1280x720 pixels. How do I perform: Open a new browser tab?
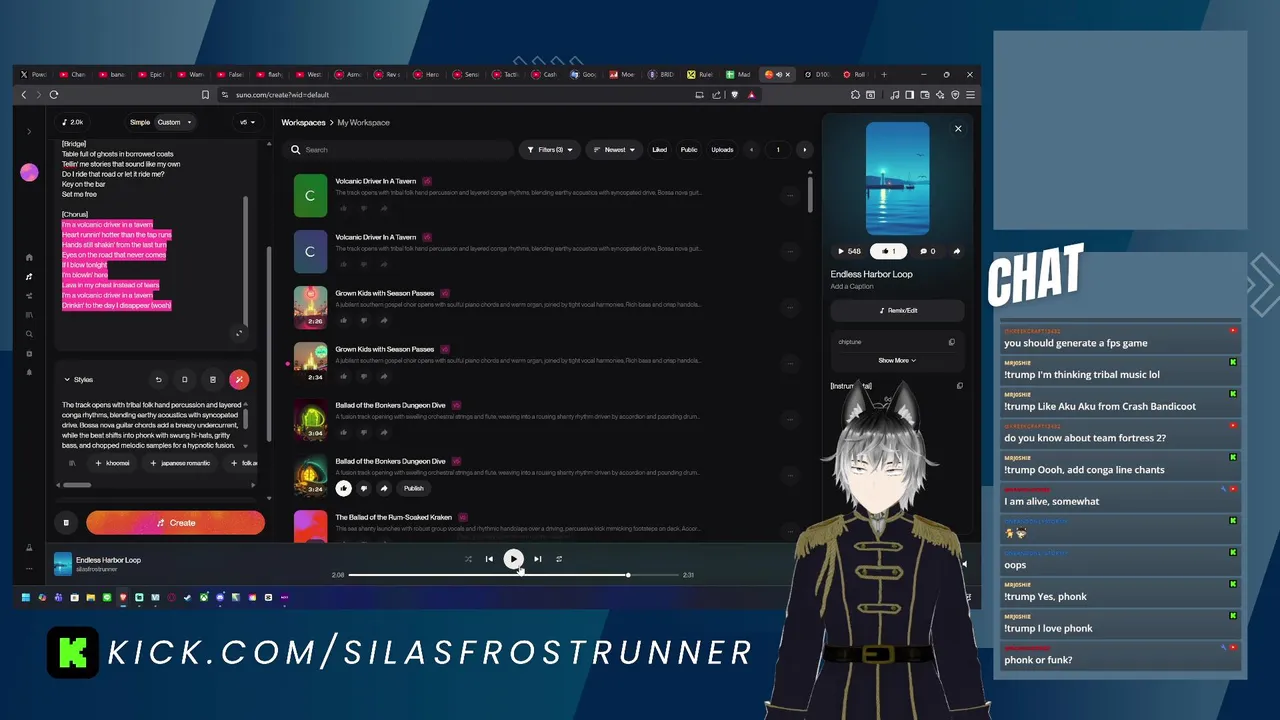(x=883, y=74)
